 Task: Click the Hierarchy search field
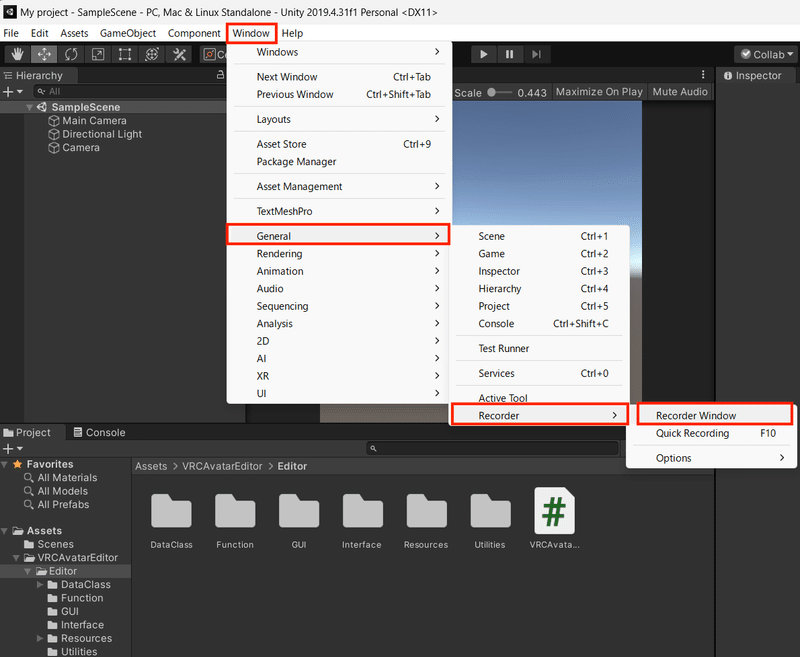coord(130,91)
